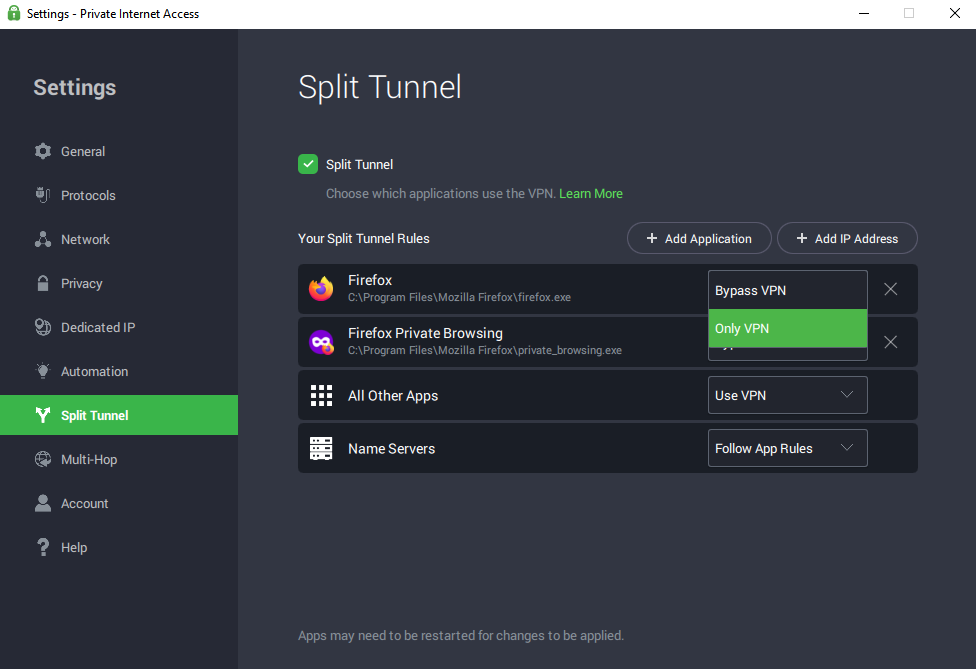Click the Name Servers label

pos(392,449)
